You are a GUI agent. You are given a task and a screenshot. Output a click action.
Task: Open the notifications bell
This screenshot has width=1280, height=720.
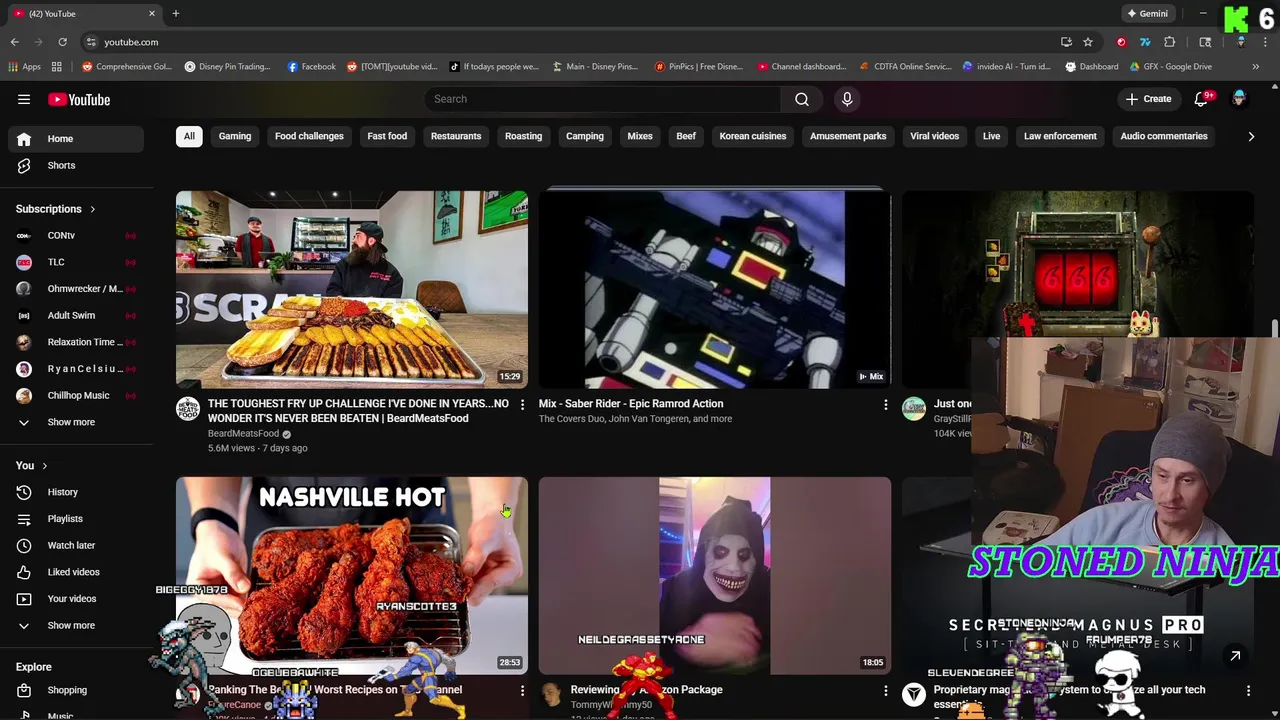click(1202, 99)
